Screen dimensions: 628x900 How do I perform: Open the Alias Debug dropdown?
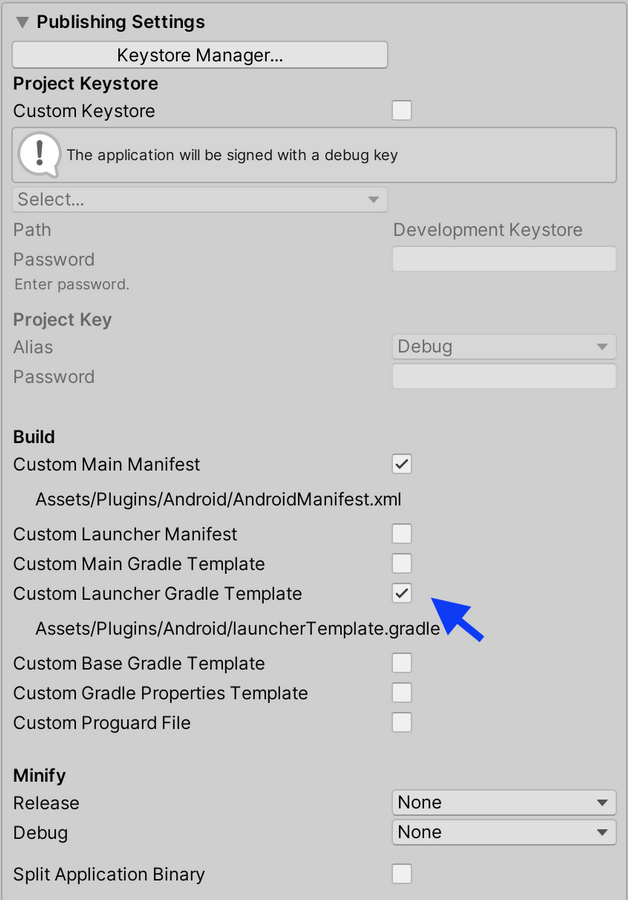pos(504,347)
